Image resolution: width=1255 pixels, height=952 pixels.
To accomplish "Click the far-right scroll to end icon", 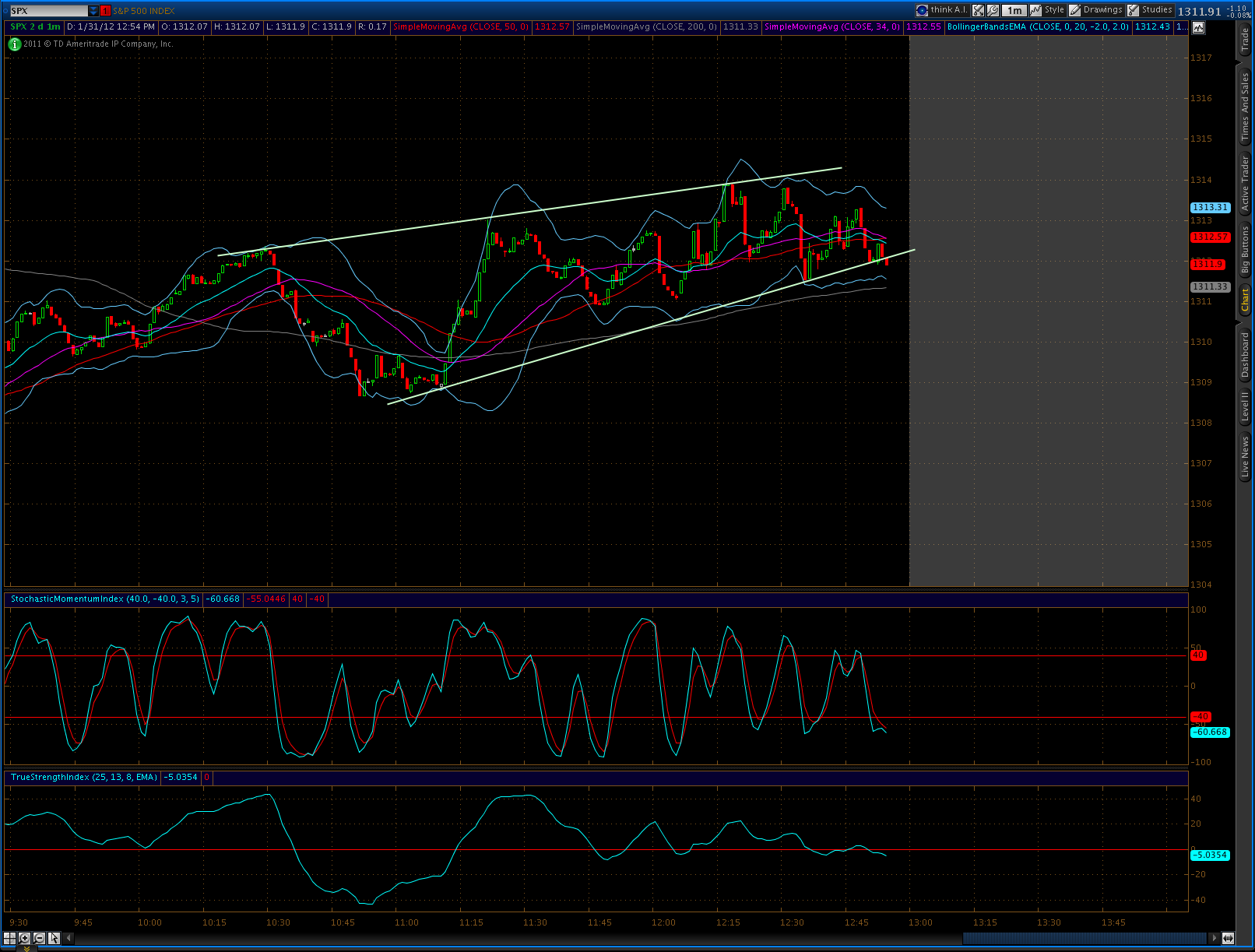I will click(x=1228, y=938).
